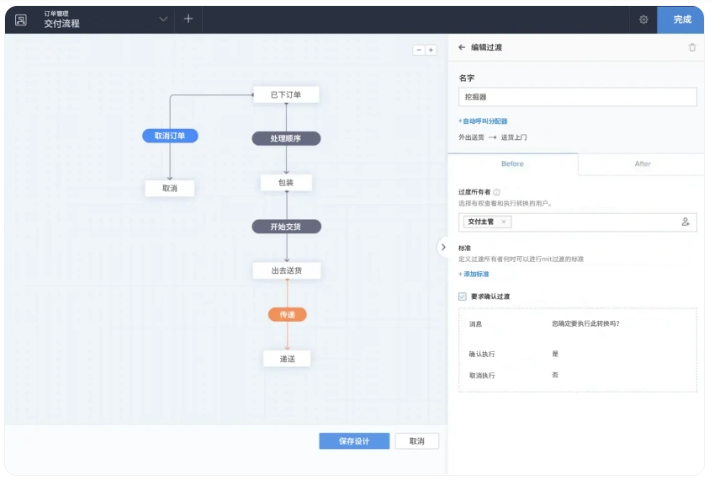Click the blueprint icon in the top-left corner
Screen dimensions: 713x482
(21, 20)
